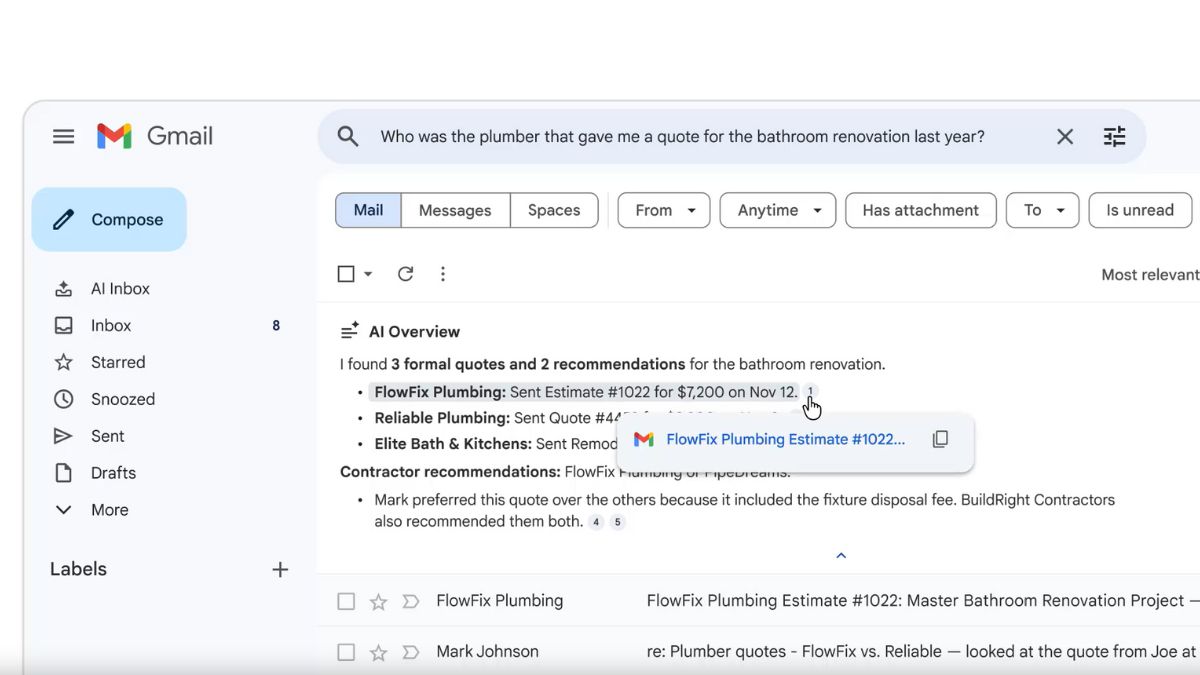Open the Gmail main menu (hamburger icon)
The width and height of the screenshot is (1200, 675).
tap(63, 136)
